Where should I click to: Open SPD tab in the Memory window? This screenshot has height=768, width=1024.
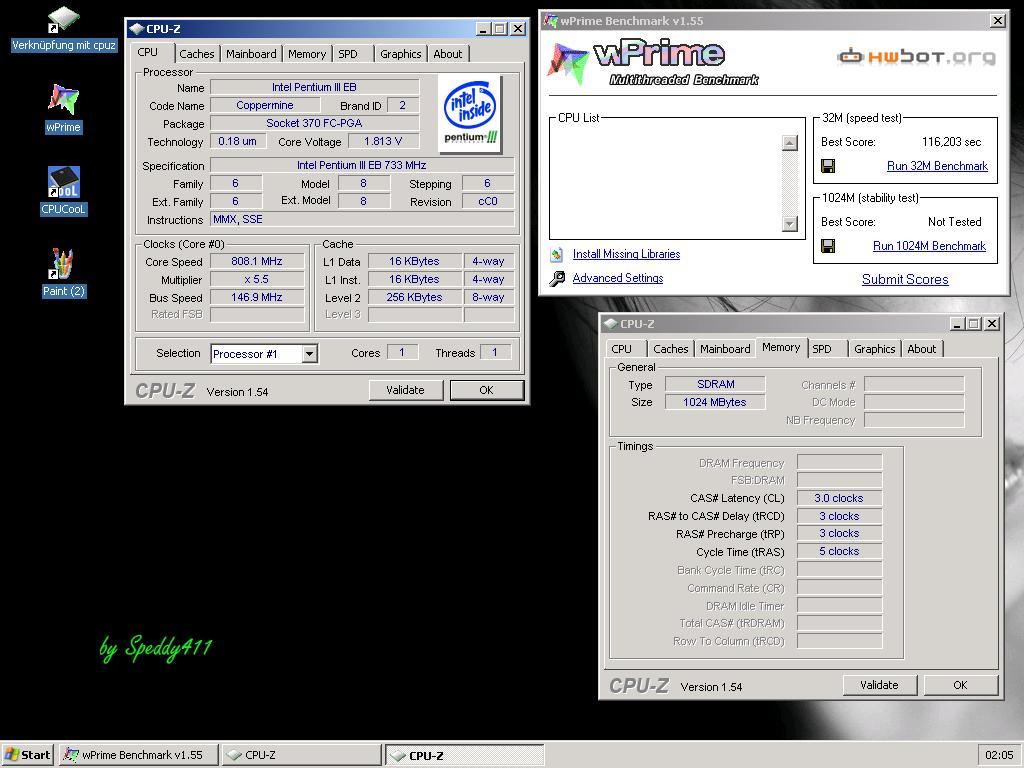(822, 349)
